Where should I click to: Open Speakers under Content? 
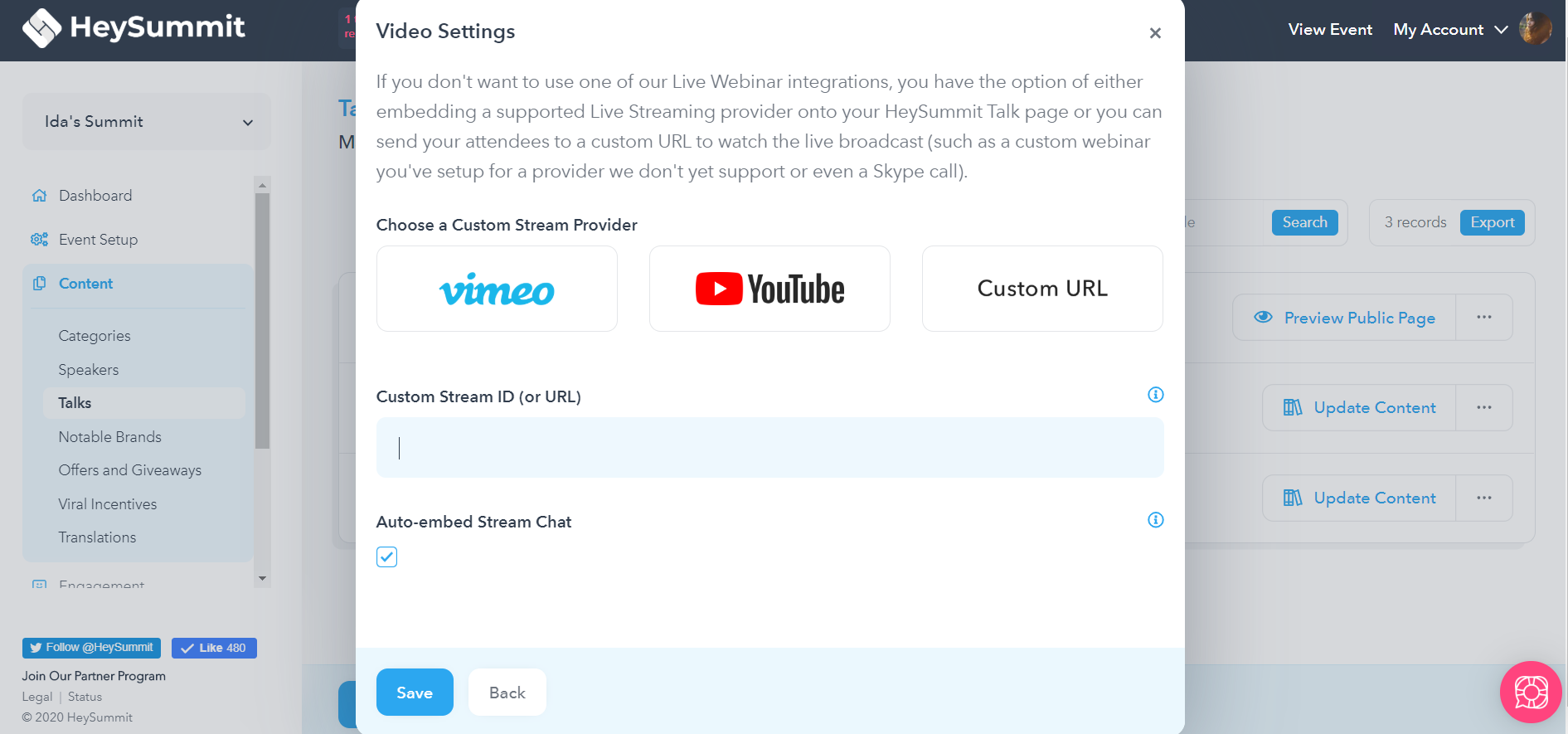[89, 370]
